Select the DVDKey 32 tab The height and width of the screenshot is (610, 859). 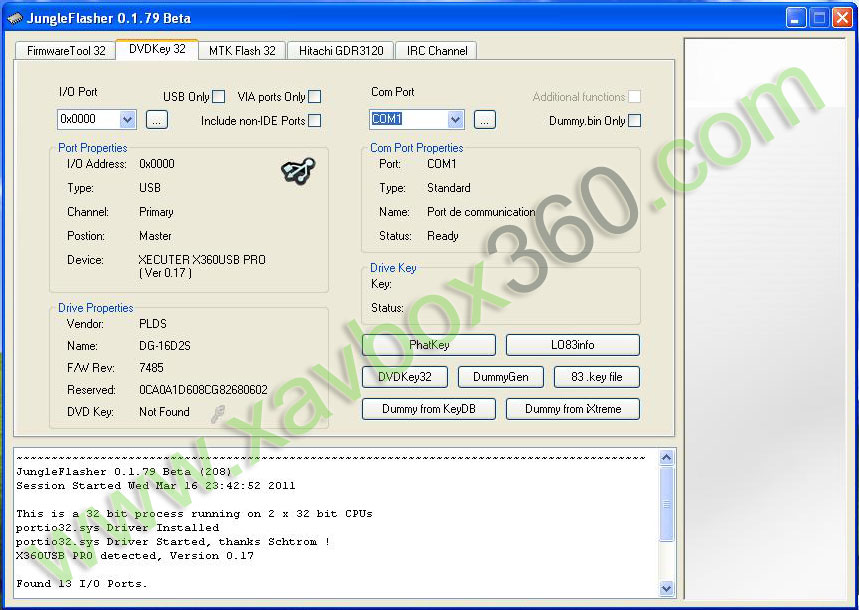157,49
